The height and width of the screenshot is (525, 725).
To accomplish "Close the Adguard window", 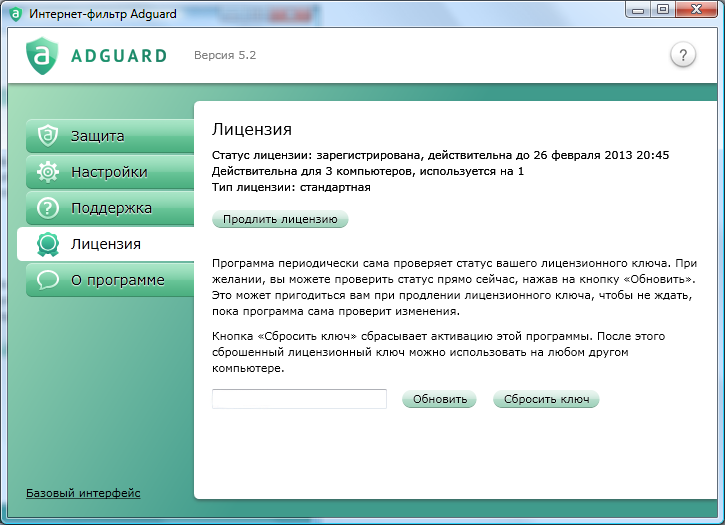I will [696, 10].
